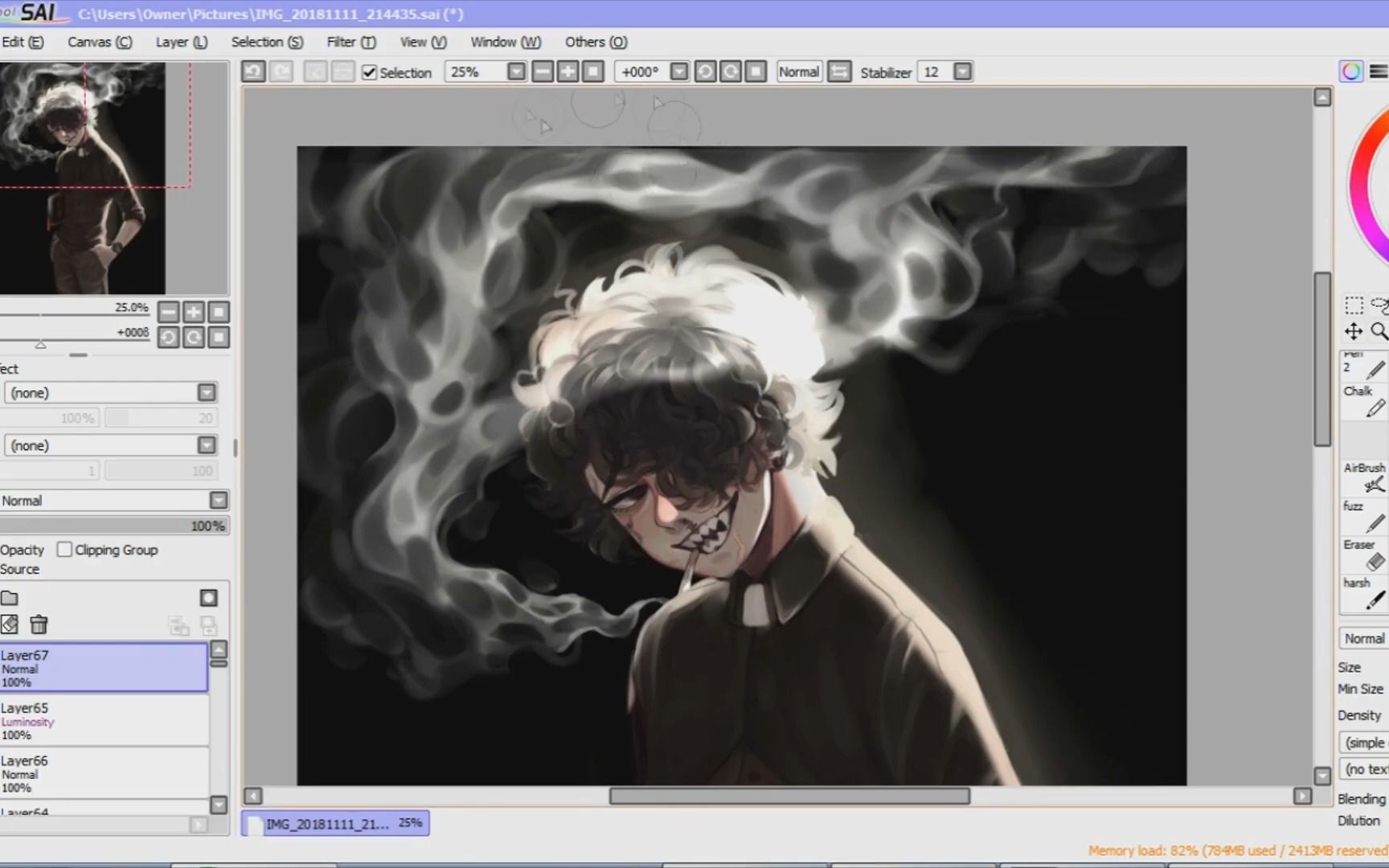The width and height of the screenshot is (1389, 868).
Task: Open the first (none) texture dropdown
Action: tap(111, 392)
